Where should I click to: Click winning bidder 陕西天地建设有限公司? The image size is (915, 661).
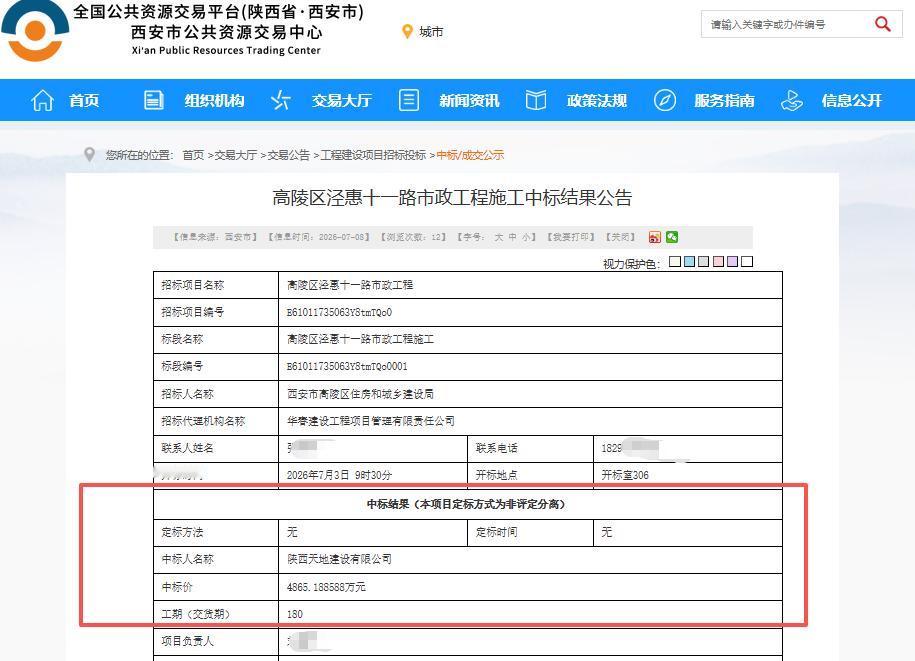(339, 559)
